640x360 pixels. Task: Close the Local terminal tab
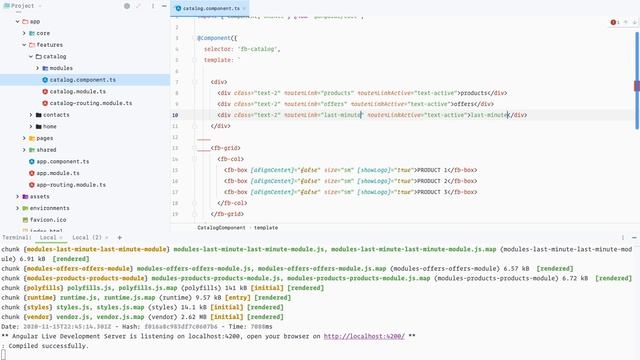(61, 238)
